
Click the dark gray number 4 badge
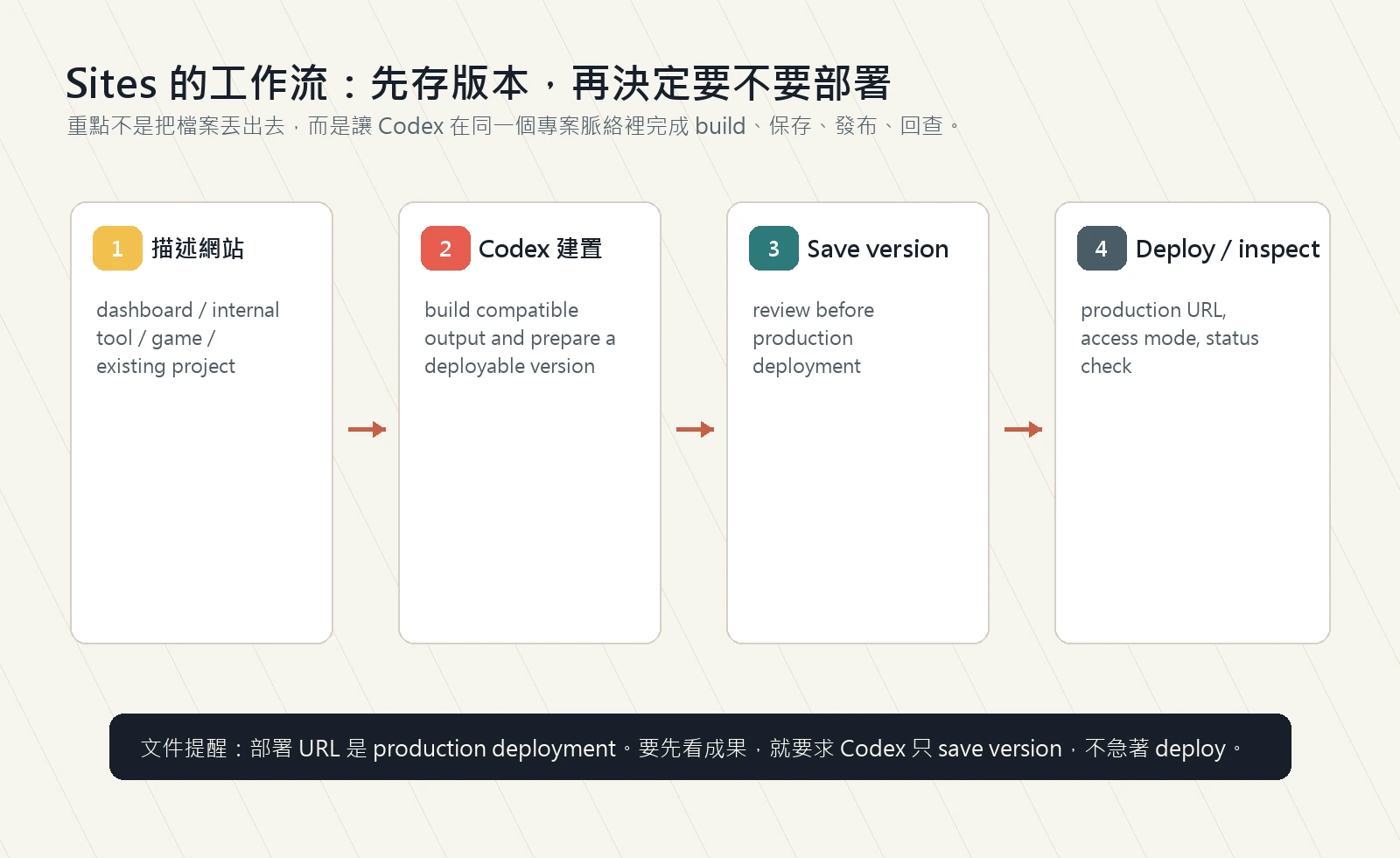coord(1102,249)
